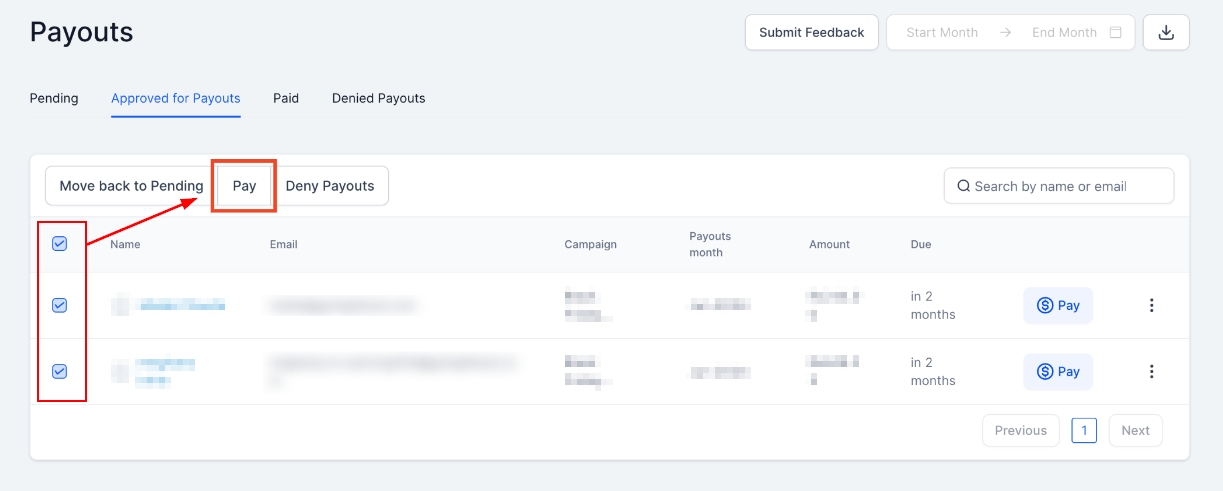Click the download export icon
Viewport: 1223px width, 491px height.
pos(1166,32)
